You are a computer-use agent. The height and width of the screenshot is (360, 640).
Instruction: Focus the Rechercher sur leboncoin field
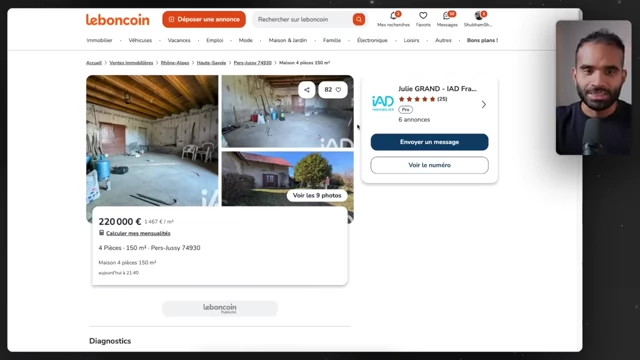[303, 19]
